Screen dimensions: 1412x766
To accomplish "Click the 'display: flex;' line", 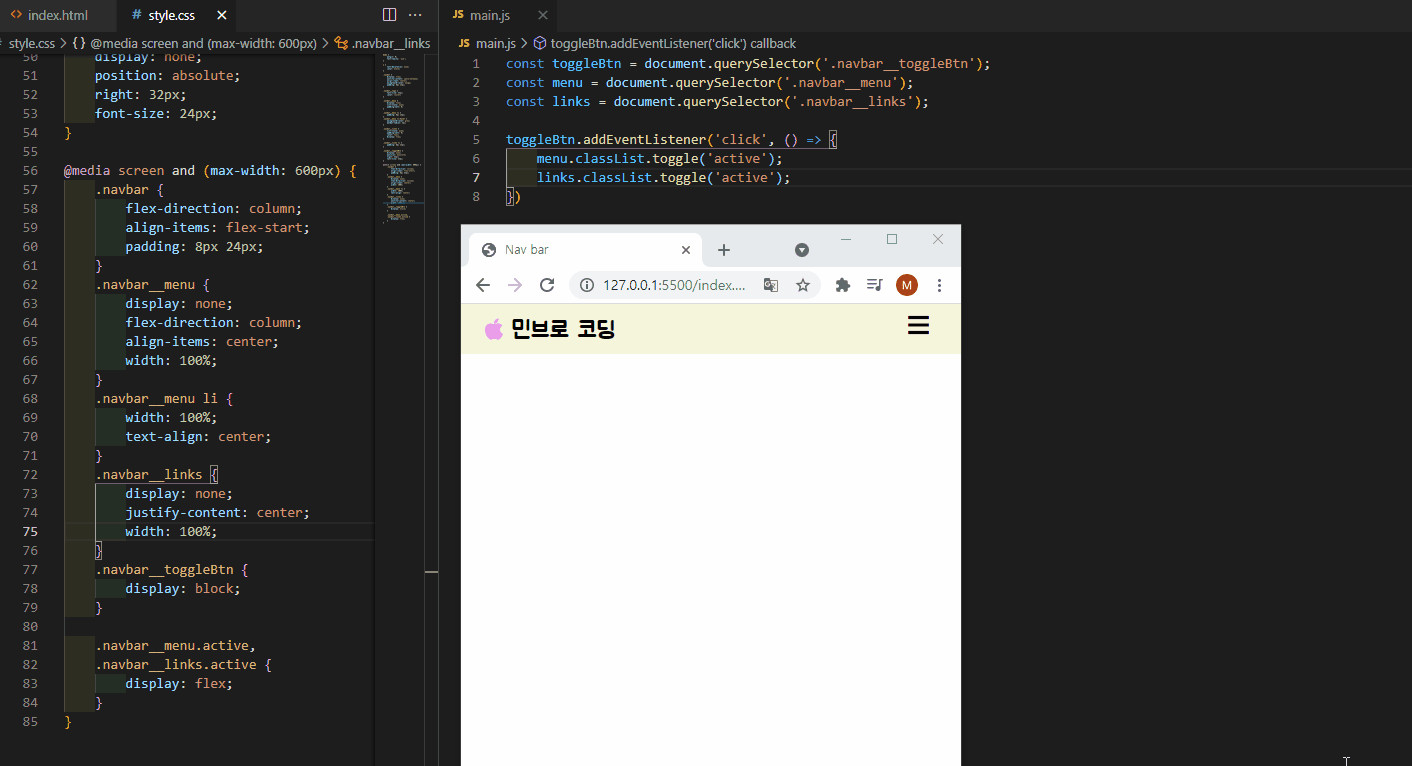I will (179, 683).
